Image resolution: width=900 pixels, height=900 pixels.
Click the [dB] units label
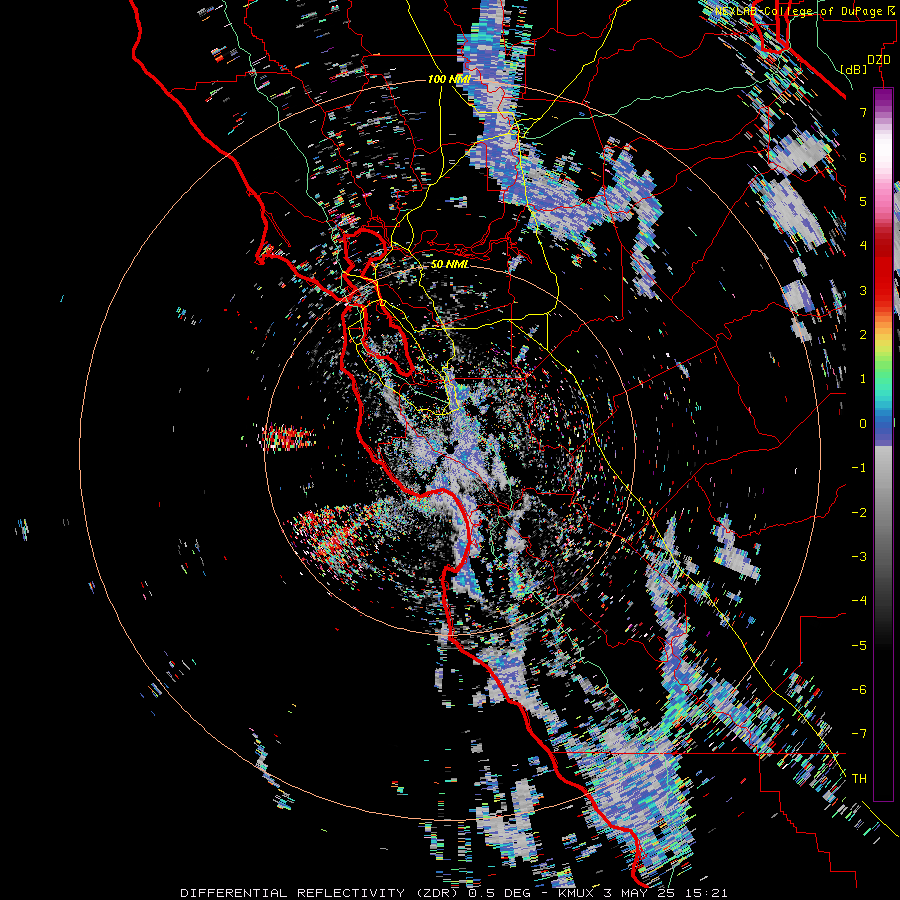[854, 69]
